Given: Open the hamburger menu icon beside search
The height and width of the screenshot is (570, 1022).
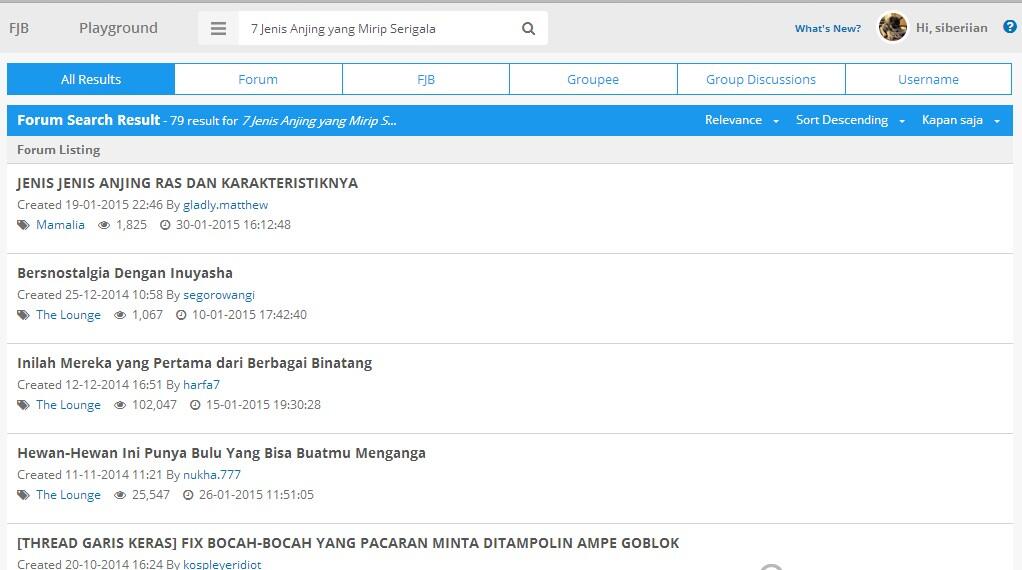Looking at the screenshot, I should click(218, 29).
